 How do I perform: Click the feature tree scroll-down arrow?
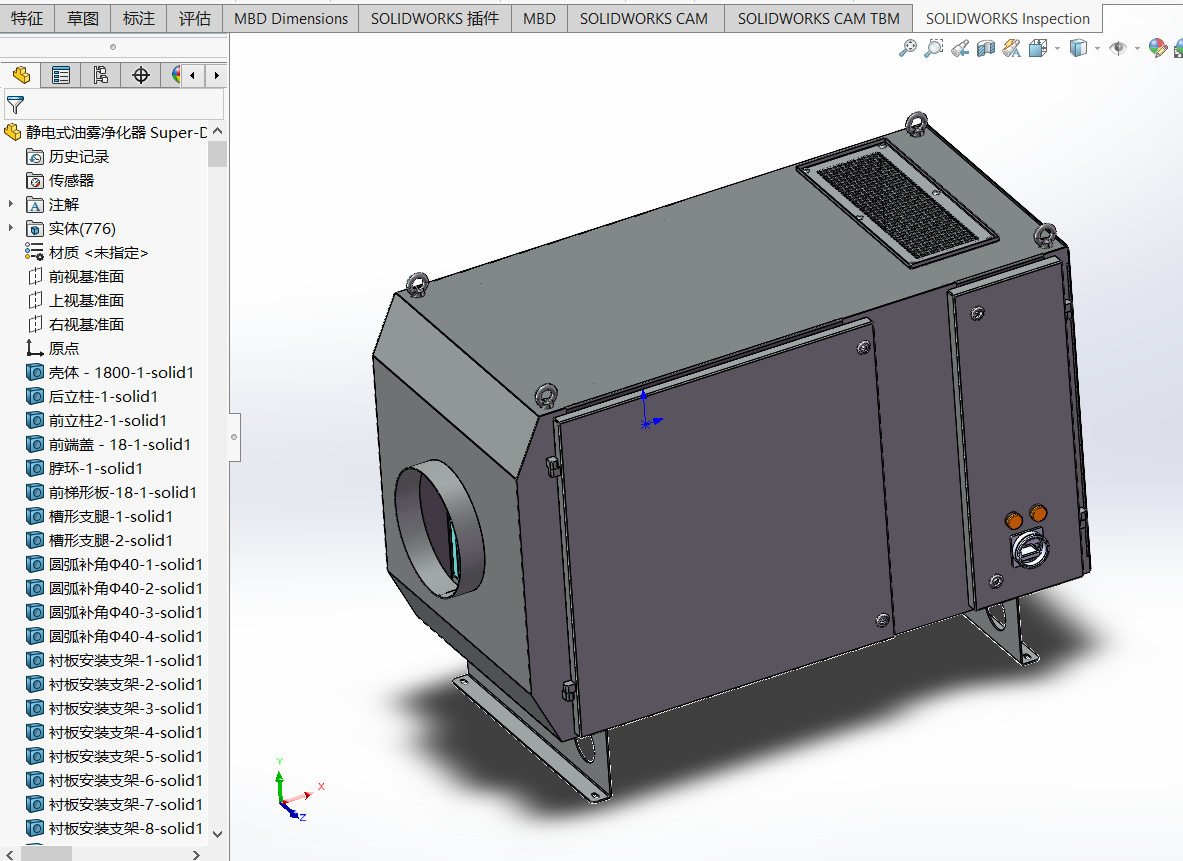(217, 832)
